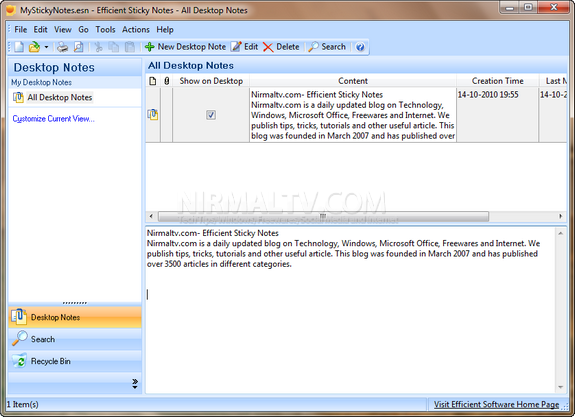This screenshot has height=417, width=575.
Task: Click the Search magnifier pane icon
Action: click(19, 339)
